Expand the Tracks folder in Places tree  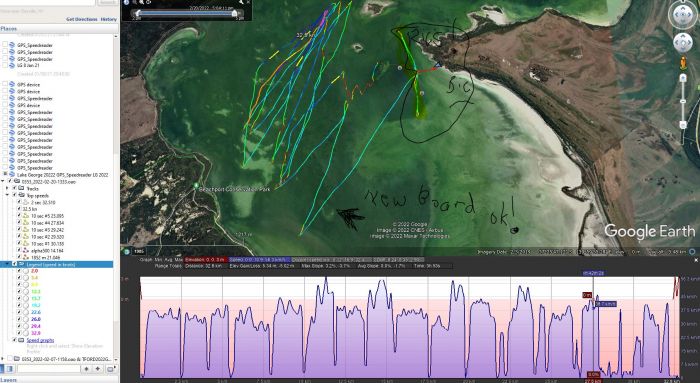tap(7, 188)
